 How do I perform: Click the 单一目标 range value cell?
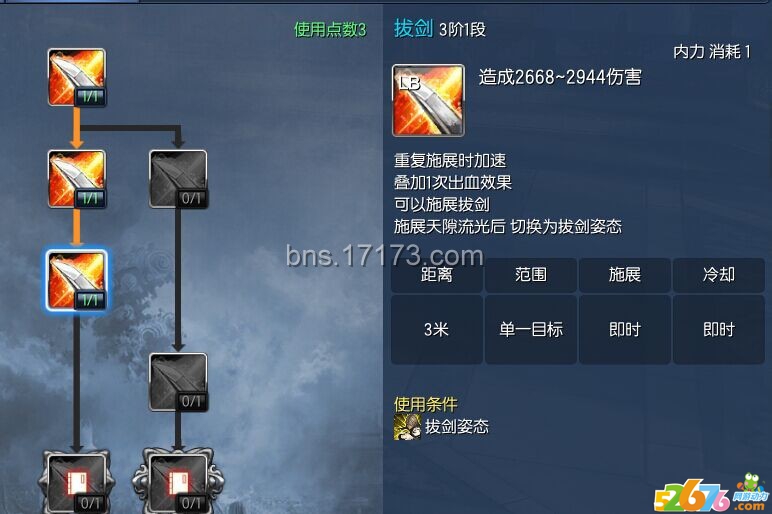point(531,329)
